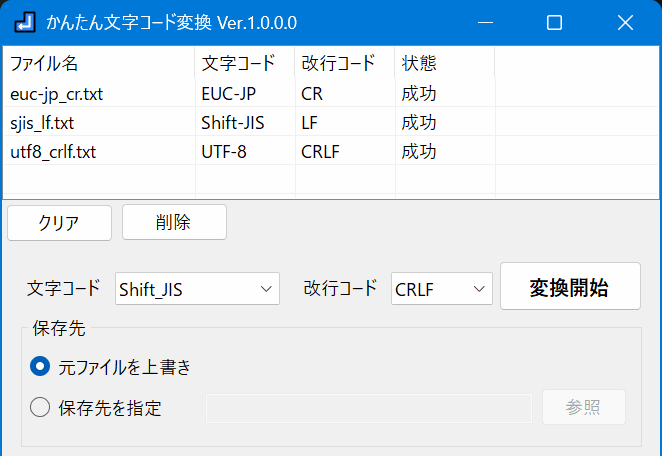
Task: Select the utf8_crlf.txt file row
Action: coord(331,152)
